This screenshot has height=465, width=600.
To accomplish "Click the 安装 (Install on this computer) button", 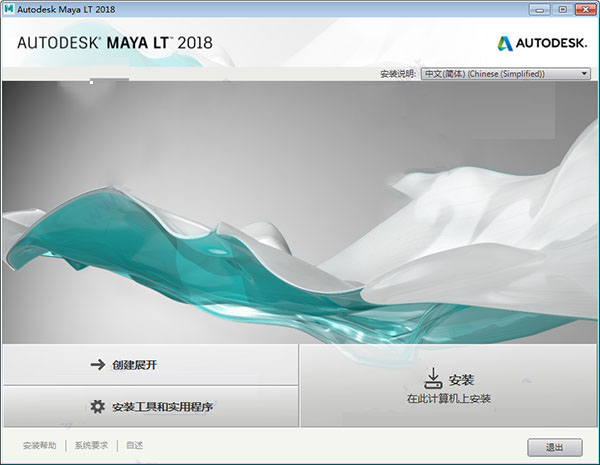I will [x=448, y=385].
